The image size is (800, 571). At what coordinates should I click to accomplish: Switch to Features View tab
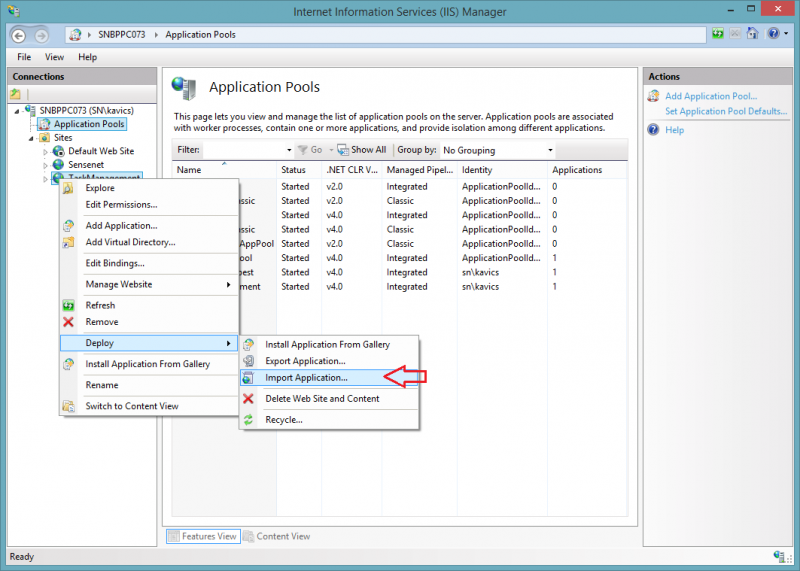(203, 536)
